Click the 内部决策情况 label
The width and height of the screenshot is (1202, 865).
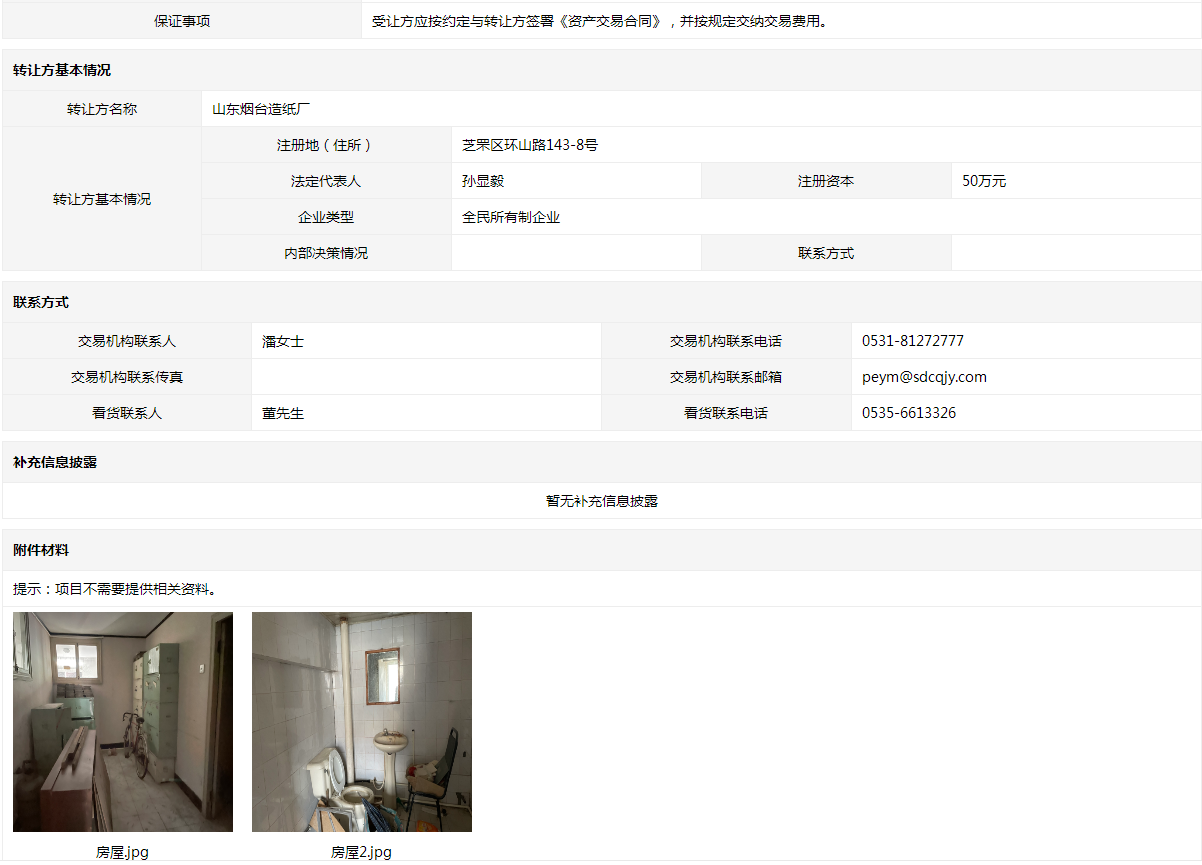326,253
